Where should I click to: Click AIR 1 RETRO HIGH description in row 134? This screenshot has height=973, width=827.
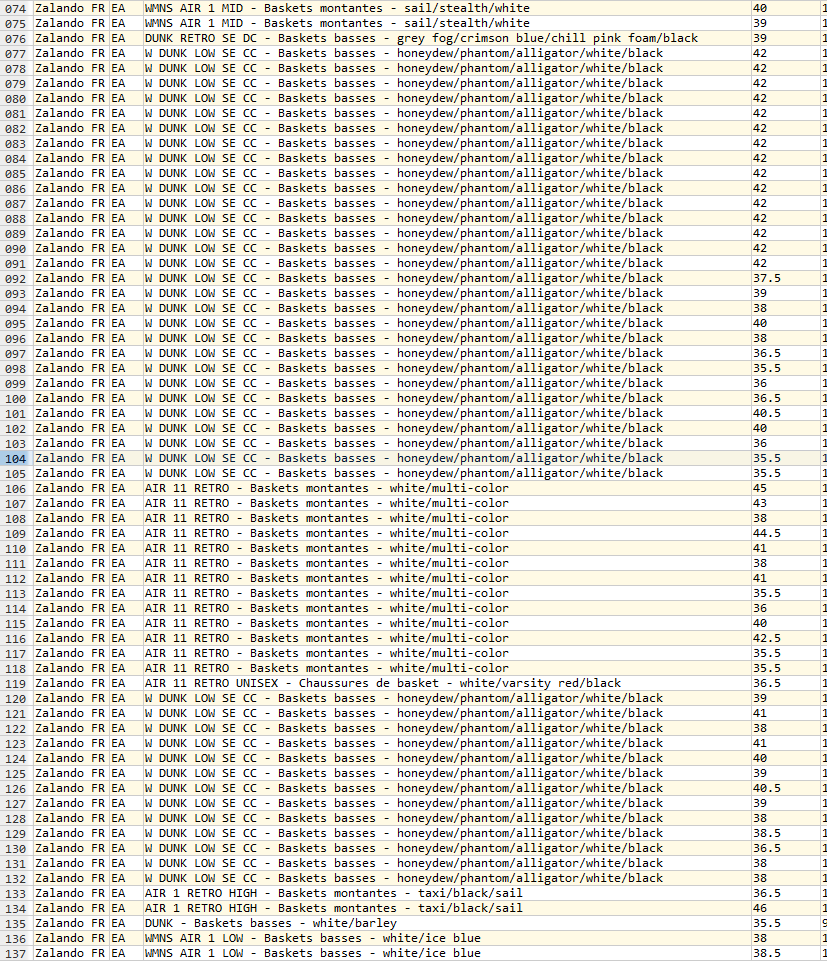coord(333,908)
